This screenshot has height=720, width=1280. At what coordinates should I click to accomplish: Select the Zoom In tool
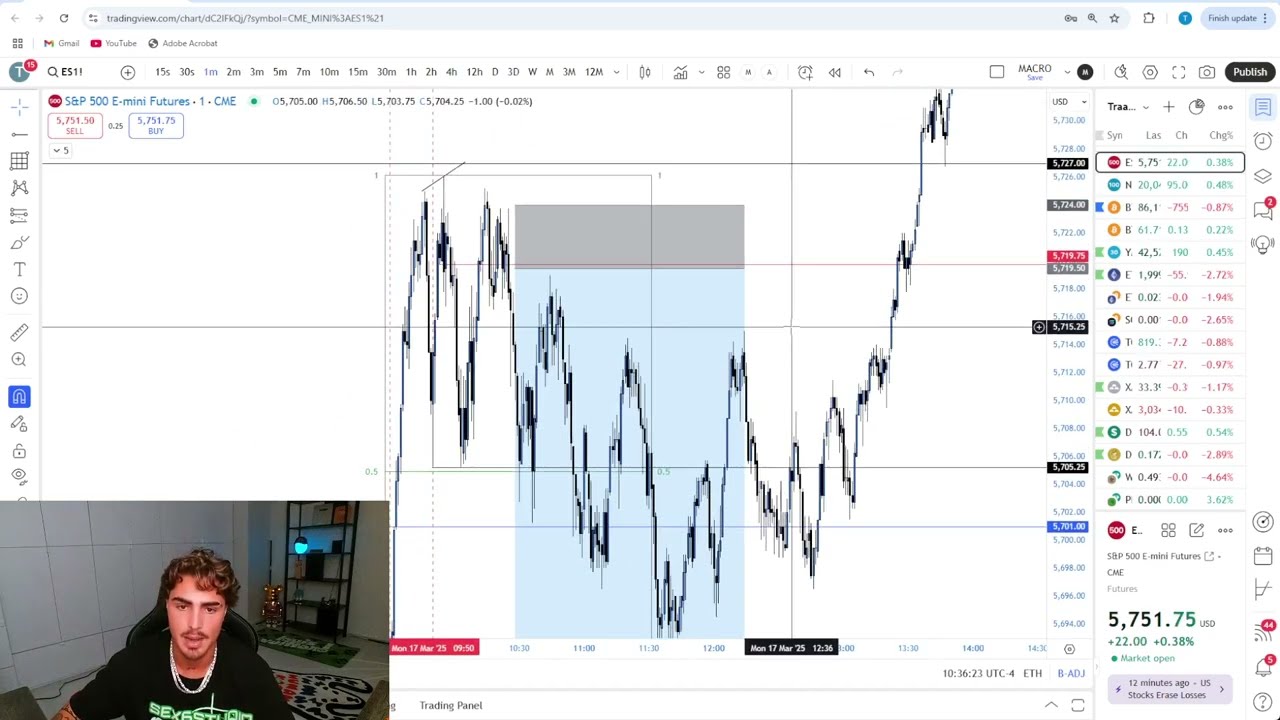tap(19, 359)
